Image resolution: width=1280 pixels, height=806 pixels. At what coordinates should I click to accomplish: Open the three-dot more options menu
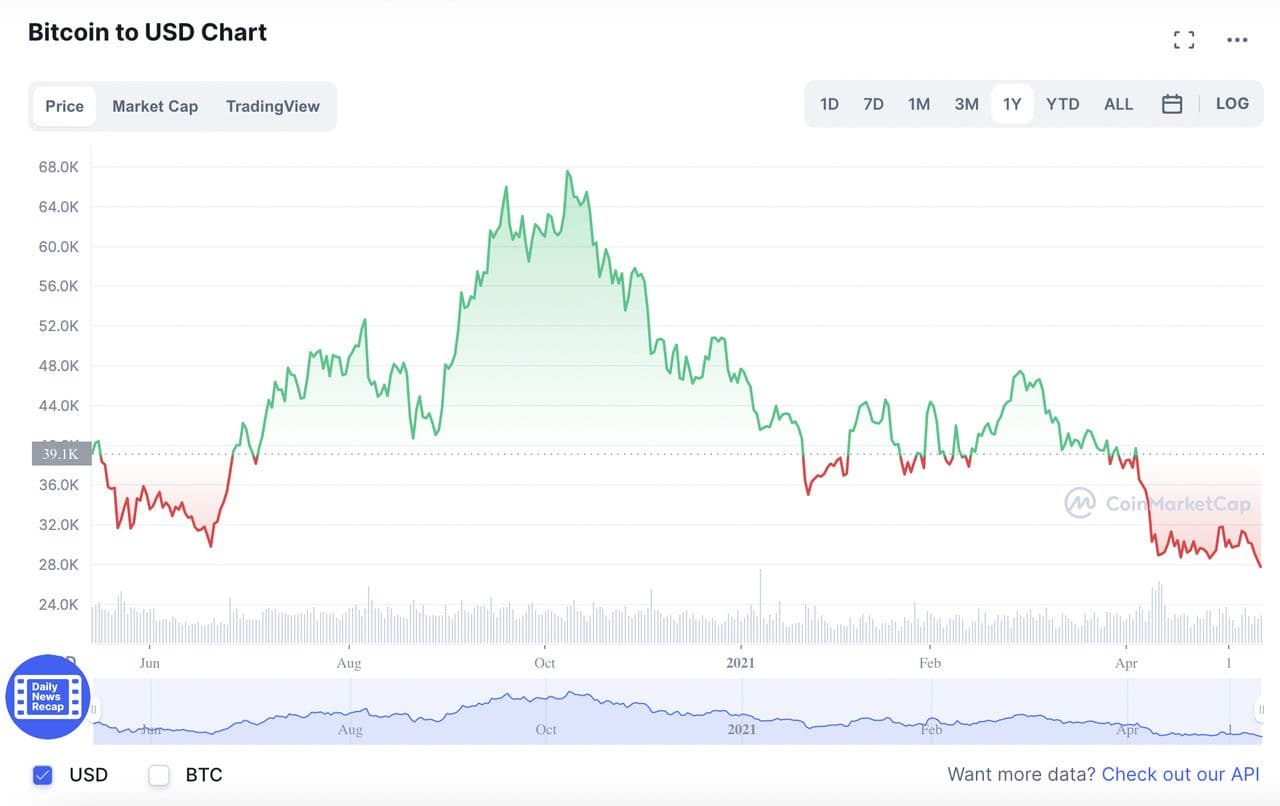pos(1237,40)
